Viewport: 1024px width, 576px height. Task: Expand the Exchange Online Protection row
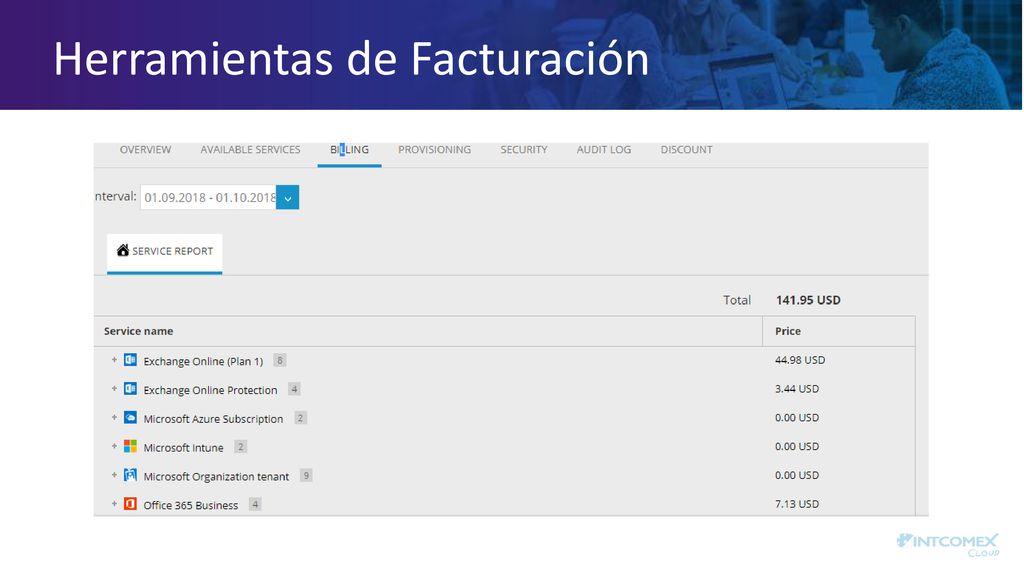pos(114,389)
